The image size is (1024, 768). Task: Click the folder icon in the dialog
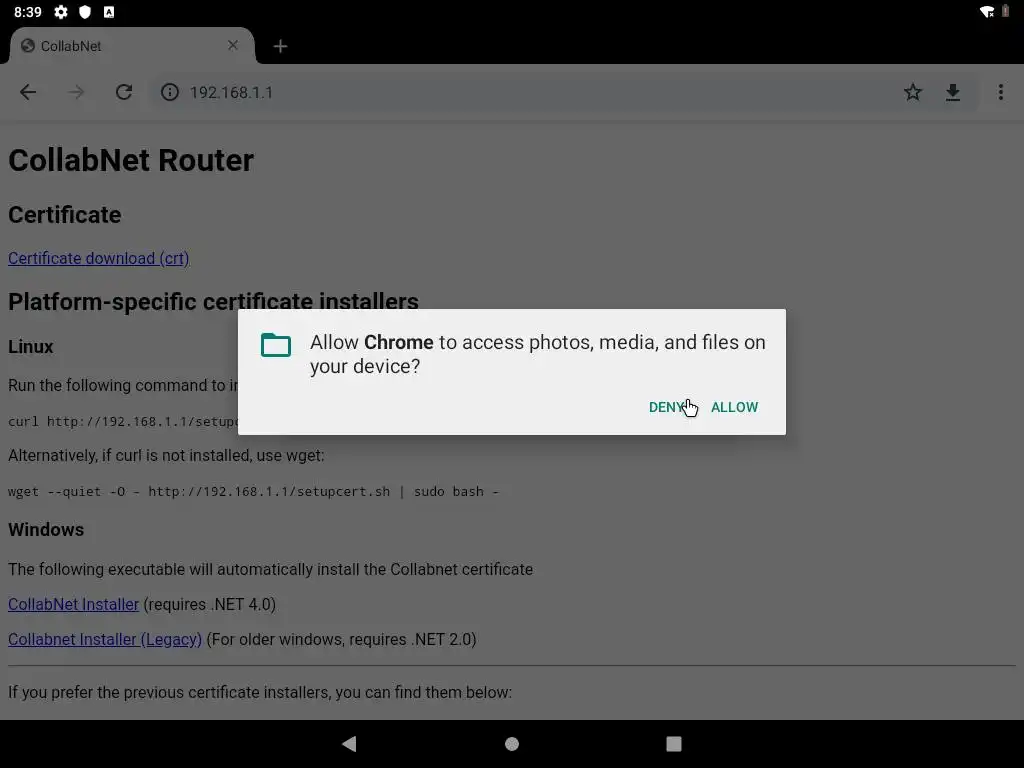pyautogui.click(x=276, y=345)
